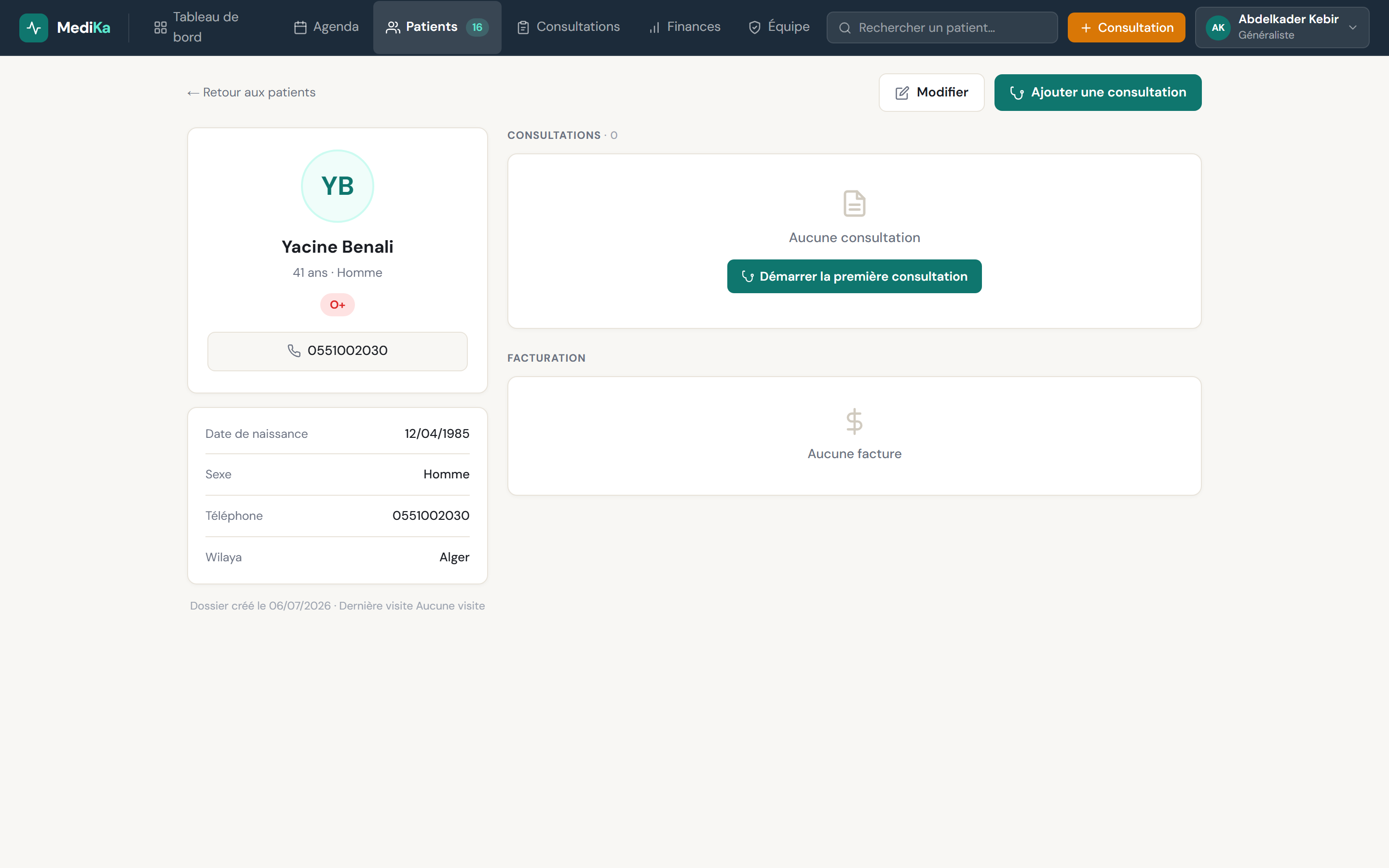Click Ajouter une consultation button
The width and height of the screenshot is (1389, 868).
1097,93
